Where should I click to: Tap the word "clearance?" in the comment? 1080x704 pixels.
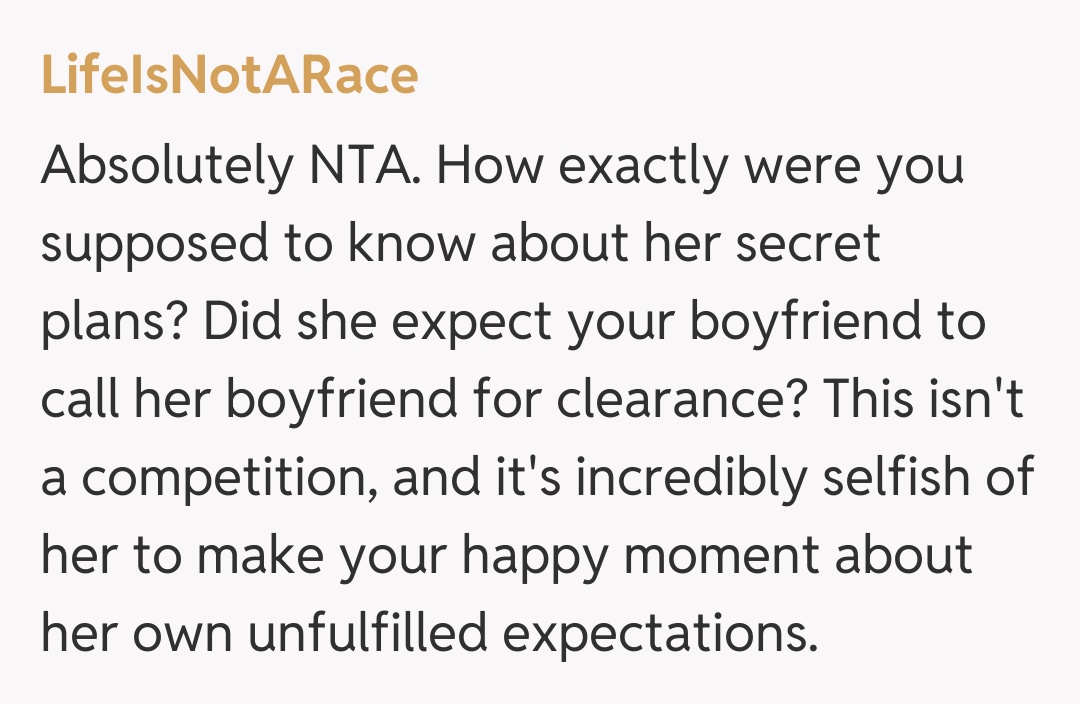coord(672,400)
